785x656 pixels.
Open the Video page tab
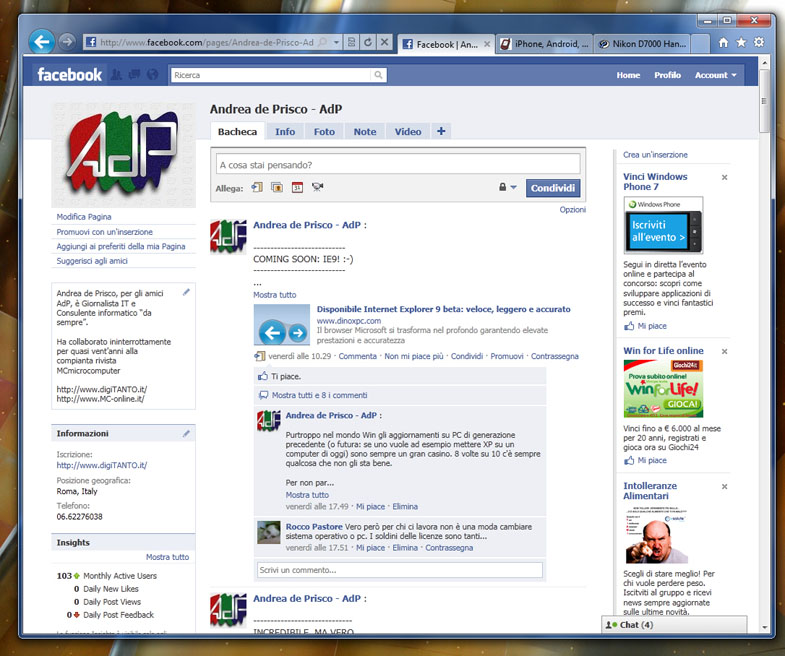coord(408,132)
